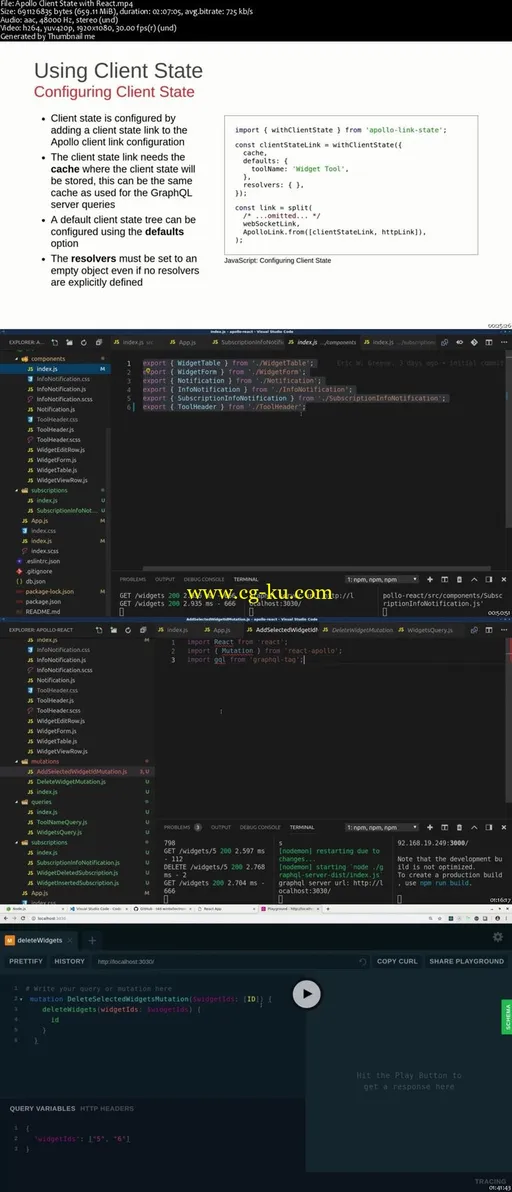
Task: Open .eslintrc.json in the explorer
Action: [x=43, y=561]
